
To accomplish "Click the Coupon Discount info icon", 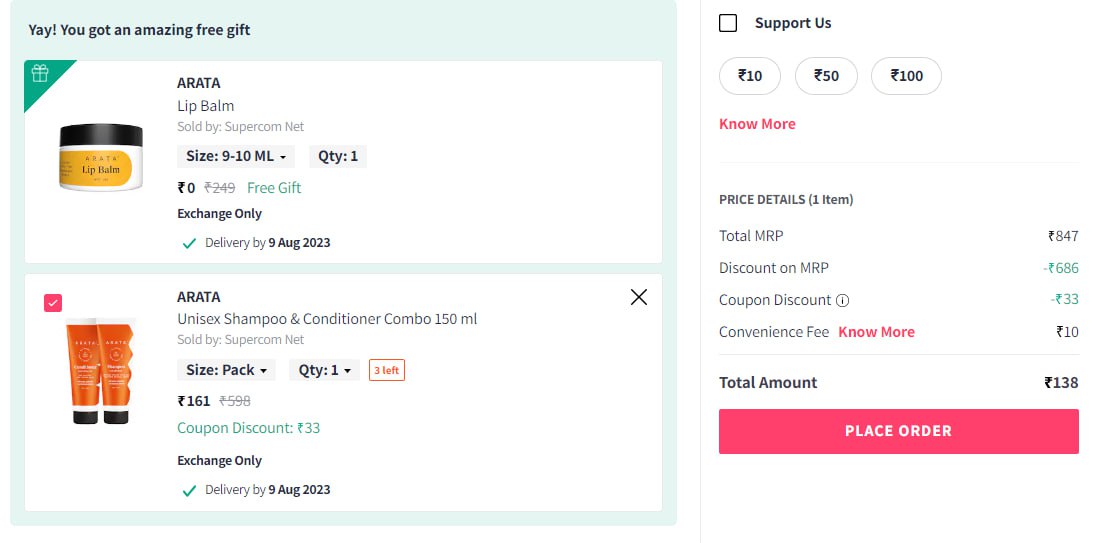I will (x=843, y=301).
